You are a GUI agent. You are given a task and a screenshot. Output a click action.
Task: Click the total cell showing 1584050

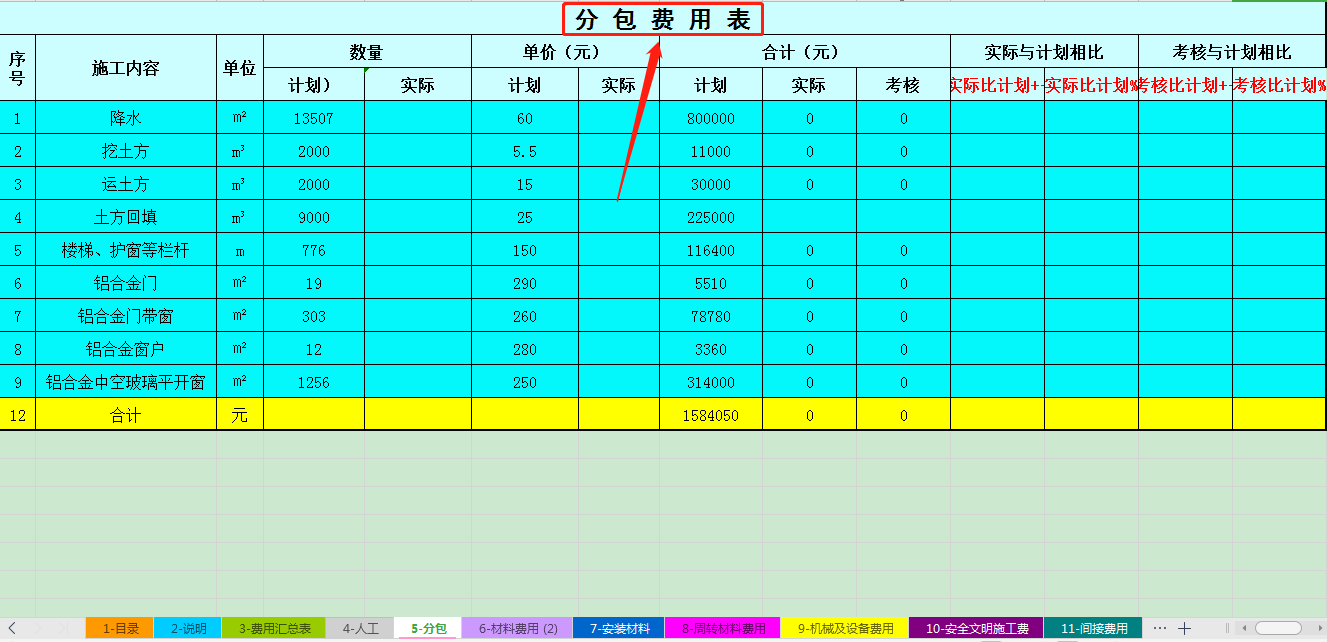(711, 413)
